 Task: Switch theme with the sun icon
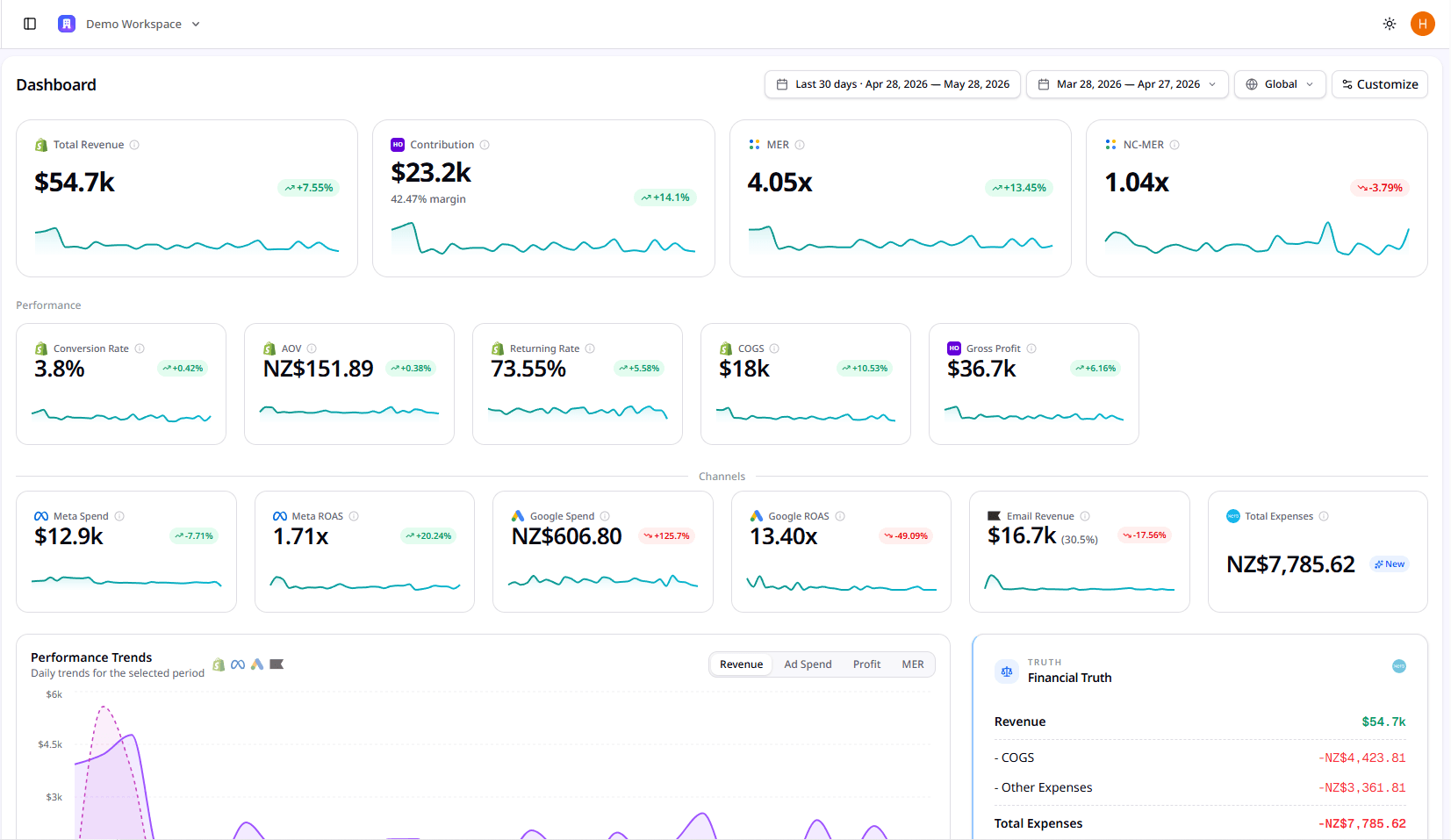(1390, 24)
